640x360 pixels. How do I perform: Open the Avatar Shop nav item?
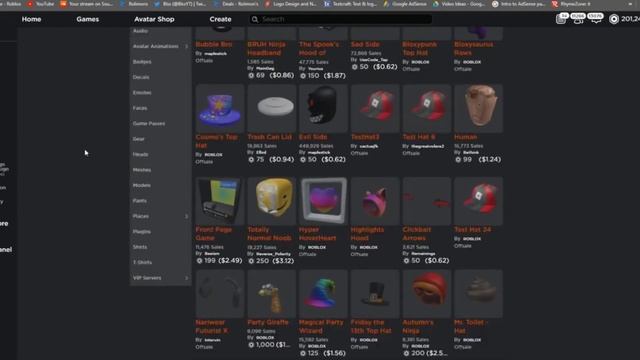click(x=154, y=19)
